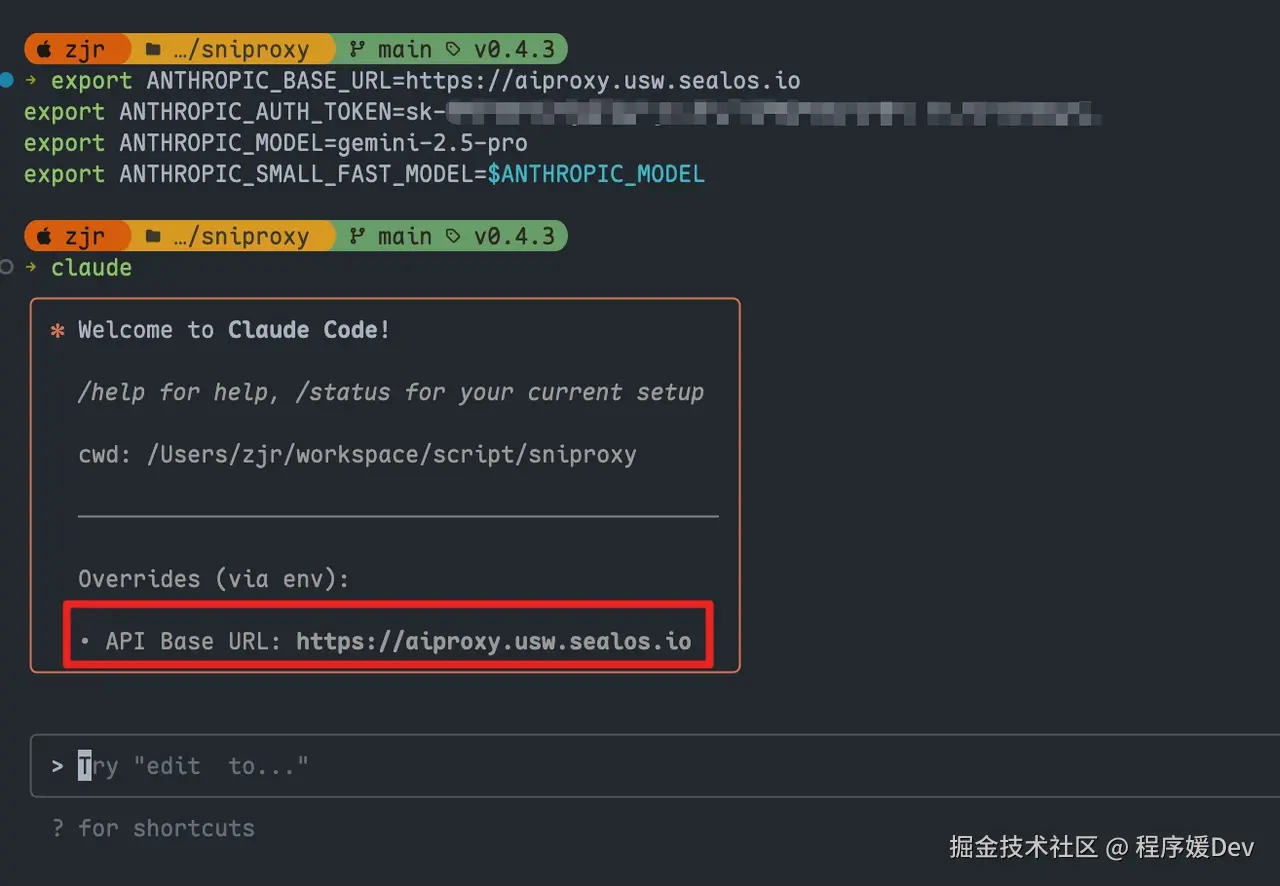The image size is (1280, 886).
Task: Click the Apple logo in the second prompt
Action: (44, 236)
